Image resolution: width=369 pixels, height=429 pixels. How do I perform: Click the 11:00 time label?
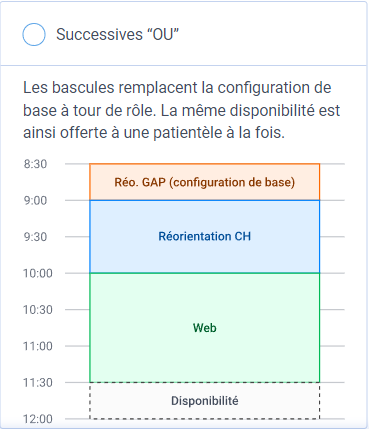click(38, 346)
